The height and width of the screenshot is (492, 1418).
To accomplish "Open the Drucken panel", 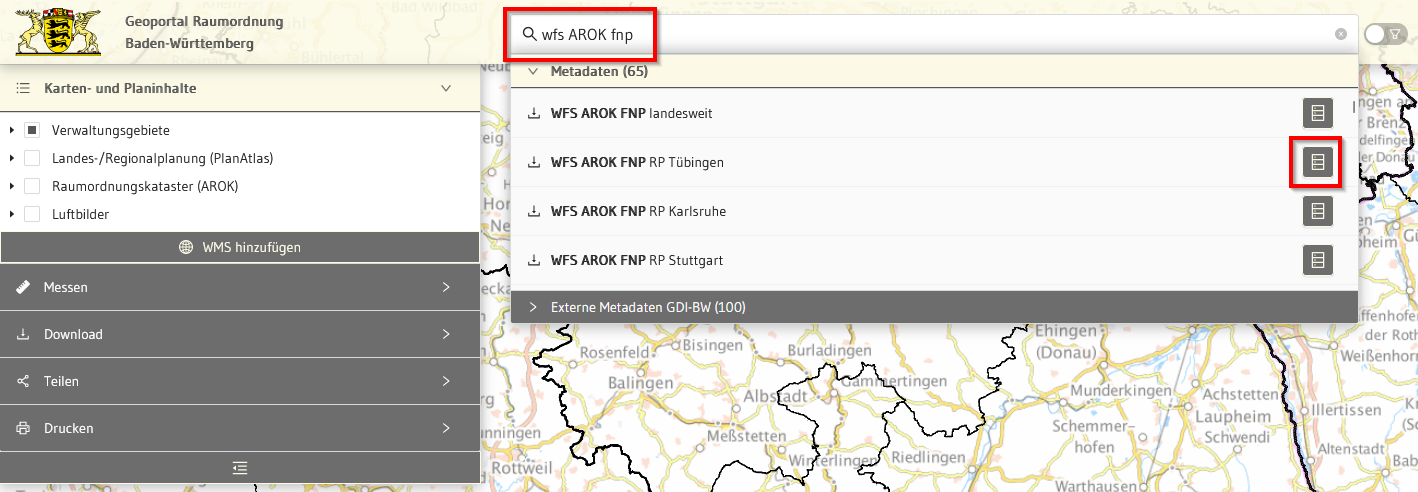I will [239, 428].
